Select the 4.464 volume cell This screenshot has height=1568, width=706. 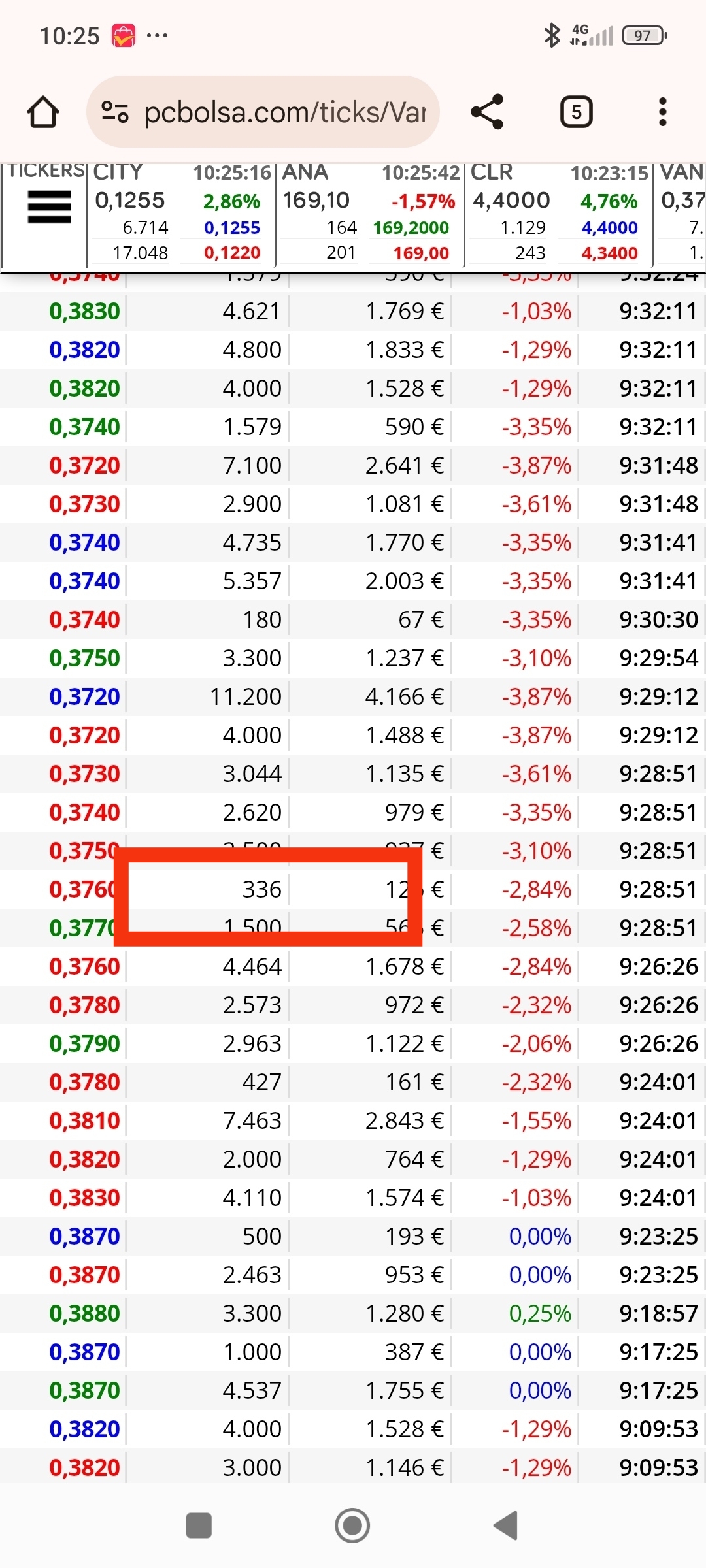[252, 967]
